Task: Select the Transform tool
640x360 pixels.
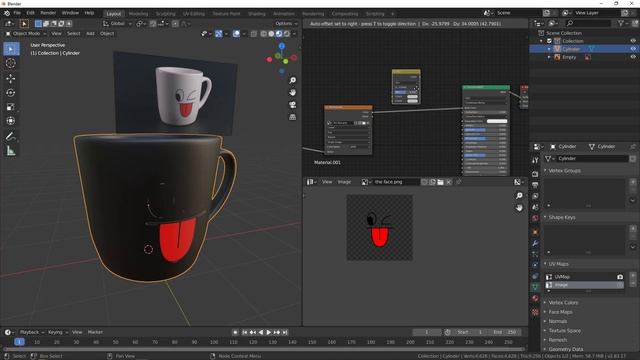Action: 11,121
